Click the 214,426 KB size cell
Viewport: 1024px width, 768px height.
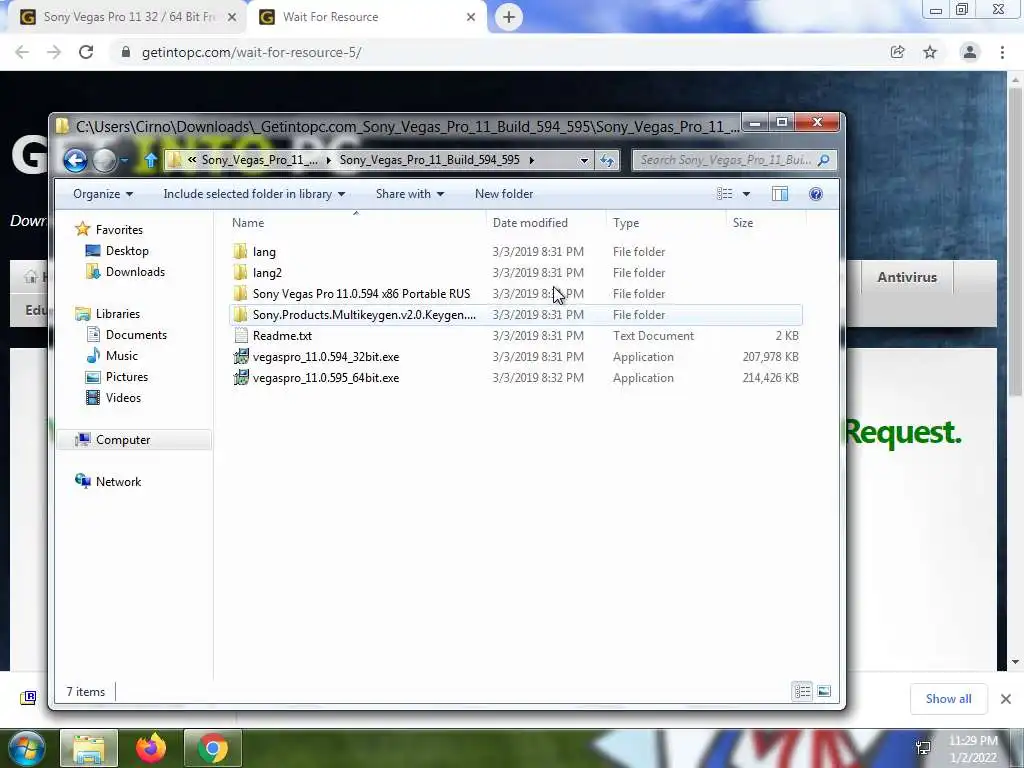pos(771,377)
